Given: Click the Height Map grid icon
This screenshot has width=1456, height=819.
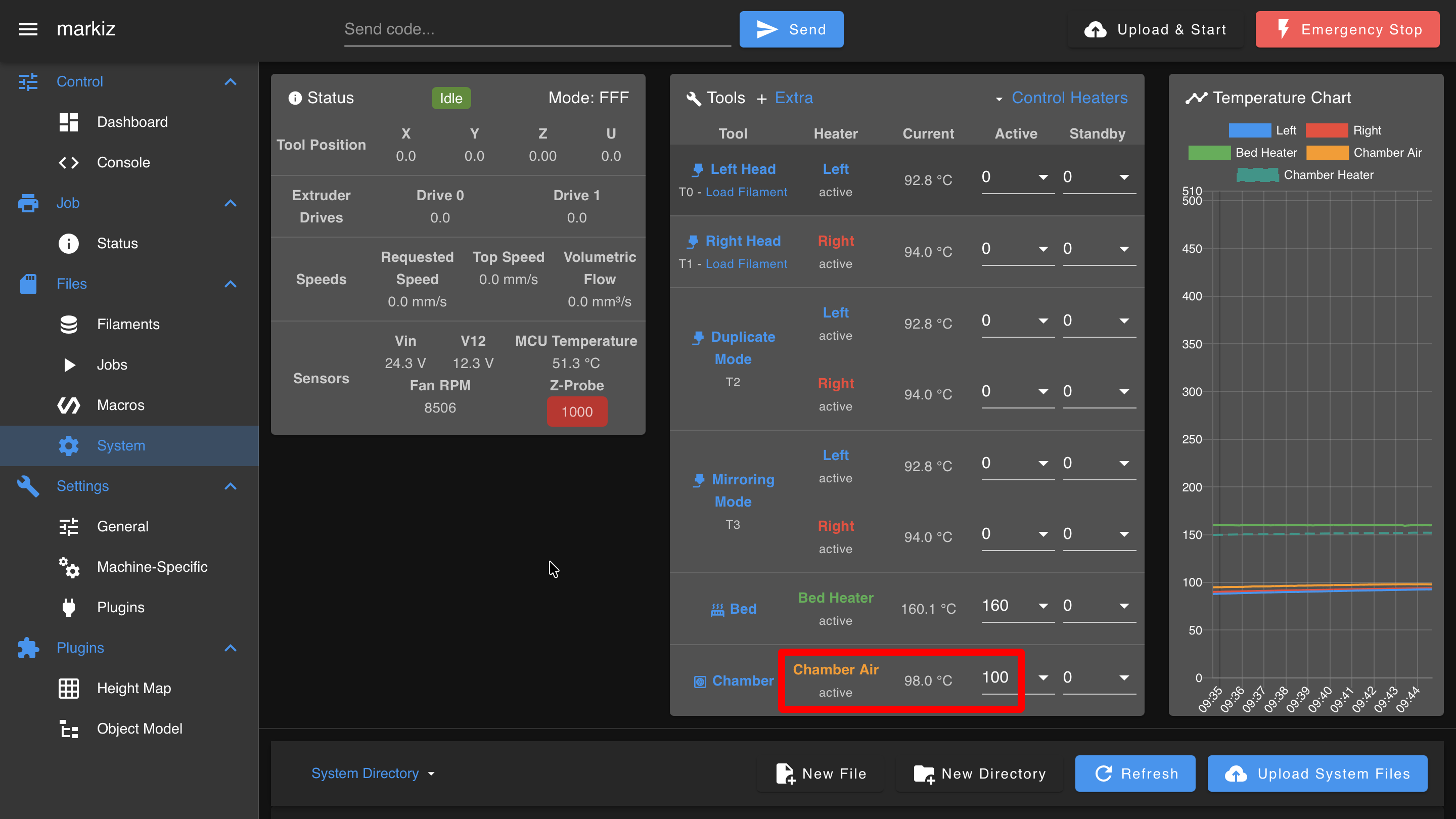Looking at the screenshot, I should (x=68, y=689).
